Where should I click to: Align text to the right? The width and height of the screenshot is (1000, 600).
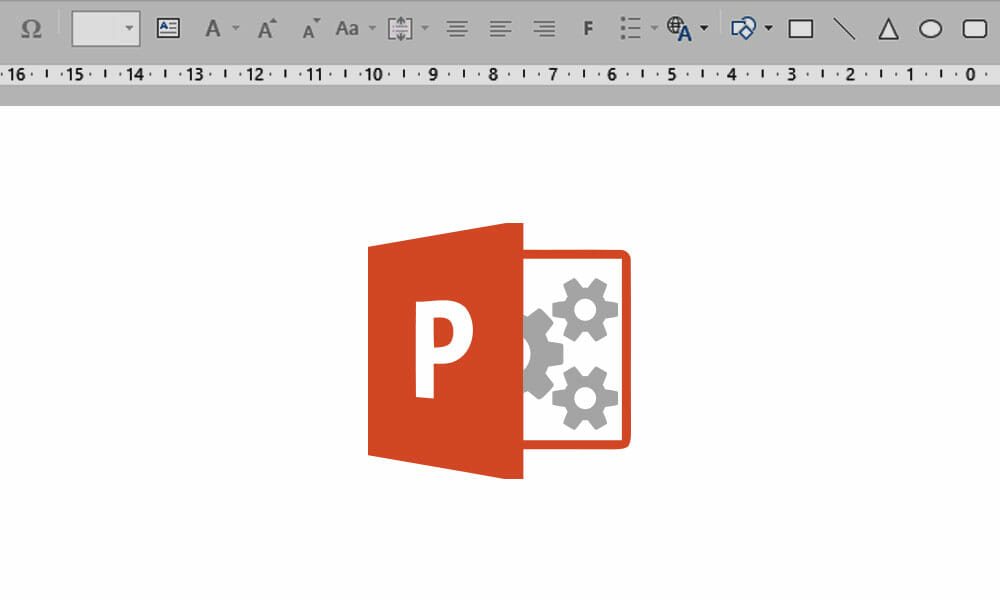tap(544, 29)
